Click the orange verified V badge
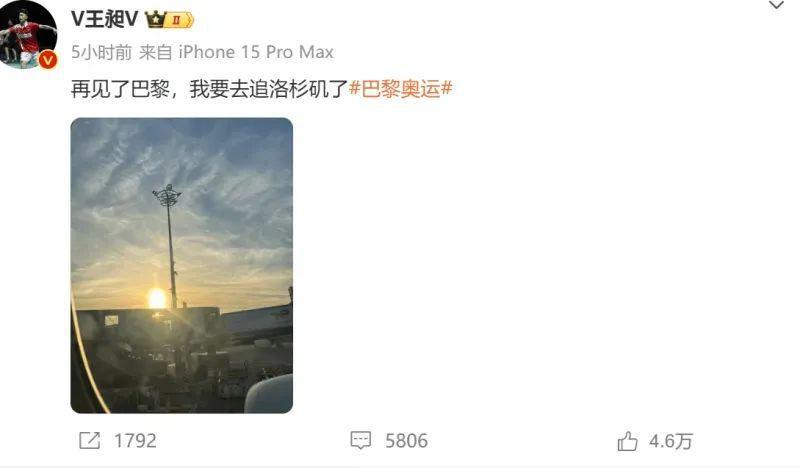Screen dimensions: 800x468 pyautogui.click(x=48, y=60)
